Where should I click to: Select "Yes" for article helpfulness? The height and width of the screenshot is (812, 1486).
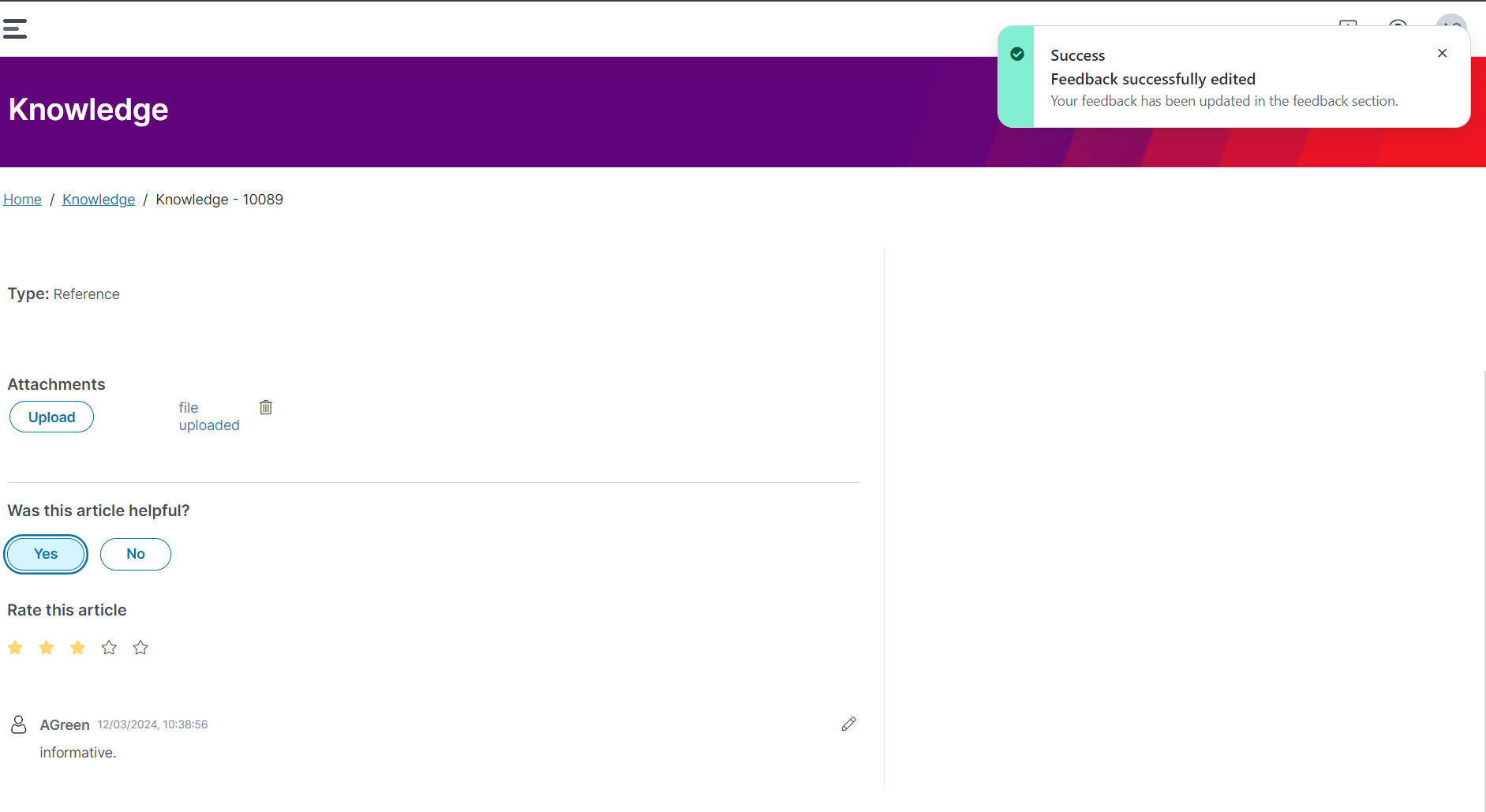click(x=45, y=554)
